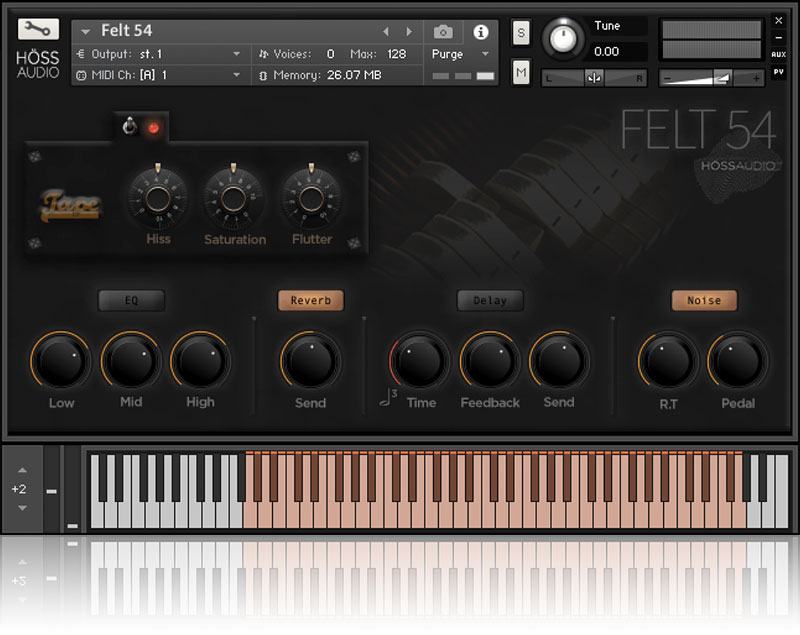Screen dimensions: 800x635
Task: Disable the Reverb effect
Action: tap(310, 300)
